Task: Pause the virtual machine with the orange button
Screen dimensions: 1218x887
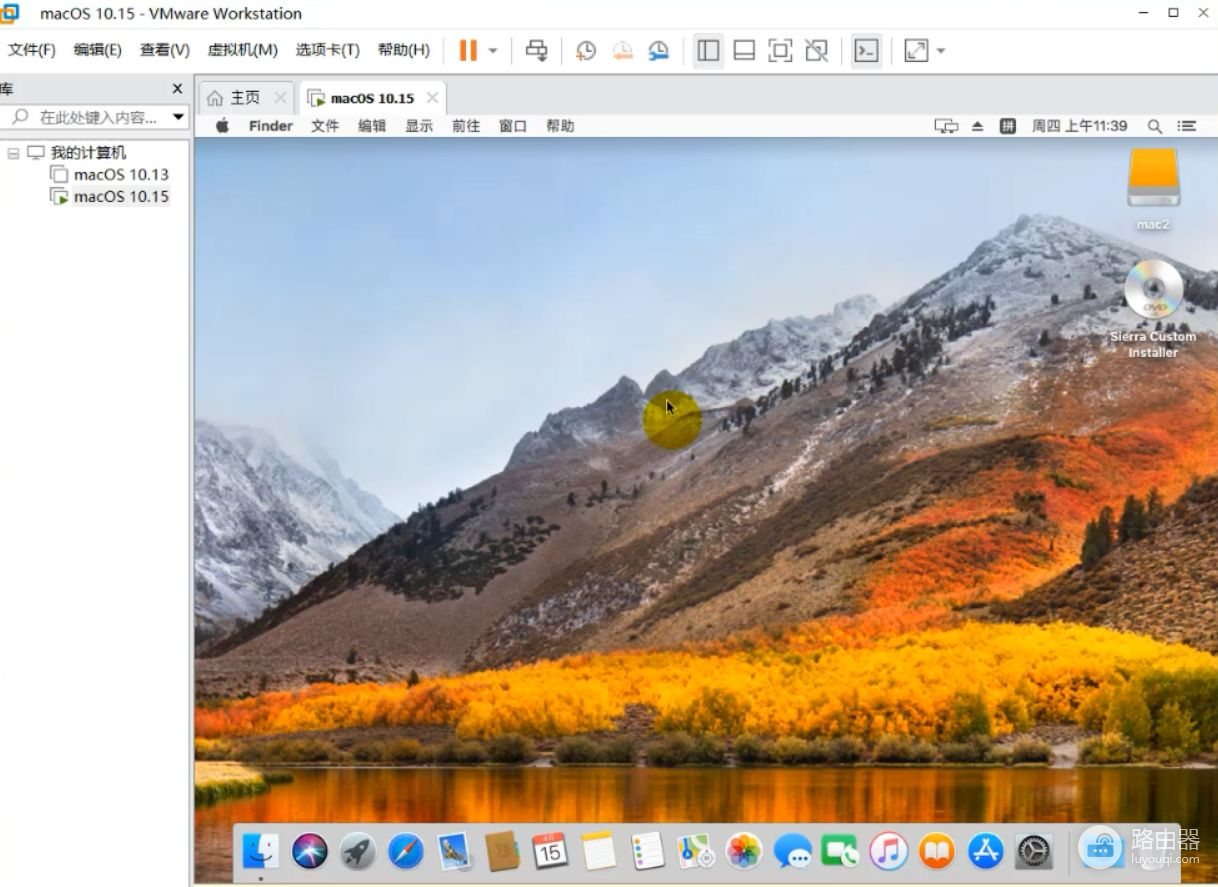Action: [467, 51]
